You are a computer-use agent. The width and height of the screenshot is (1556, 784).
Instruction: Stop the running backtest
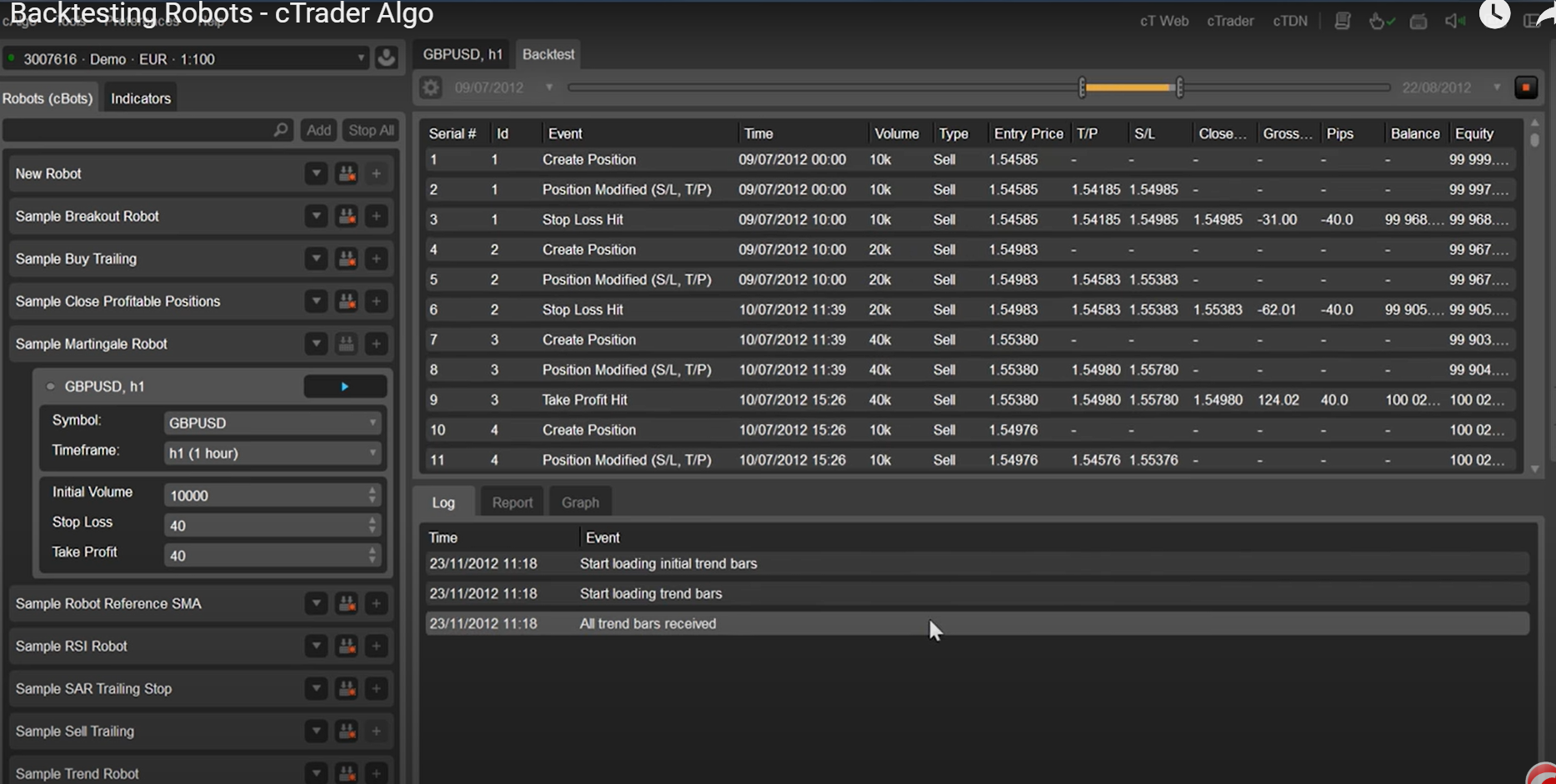1526,87
